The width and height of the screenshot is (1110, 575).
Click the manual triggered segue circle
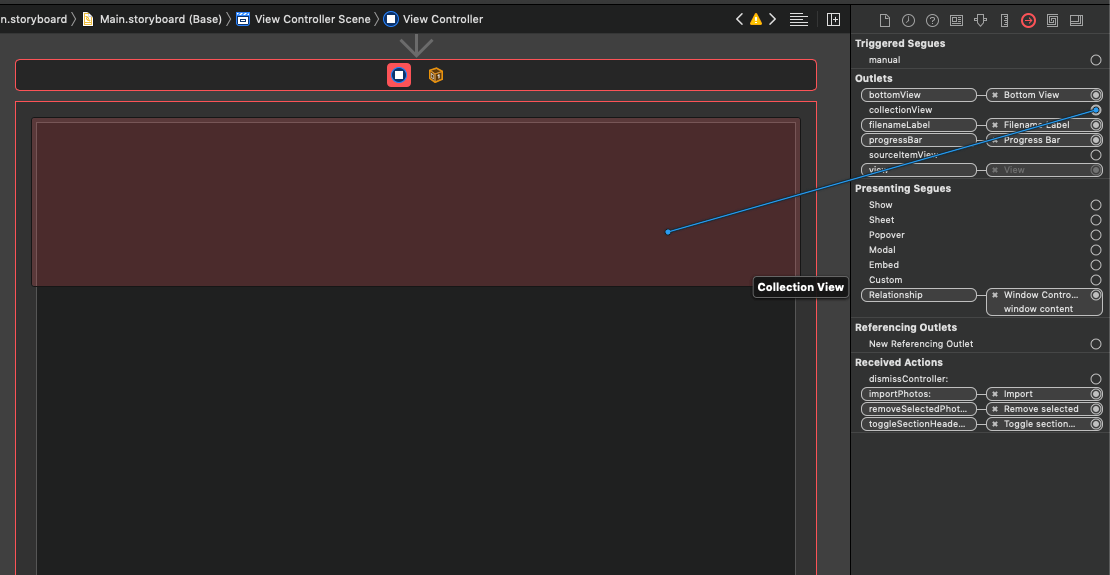click(1096, 60)
